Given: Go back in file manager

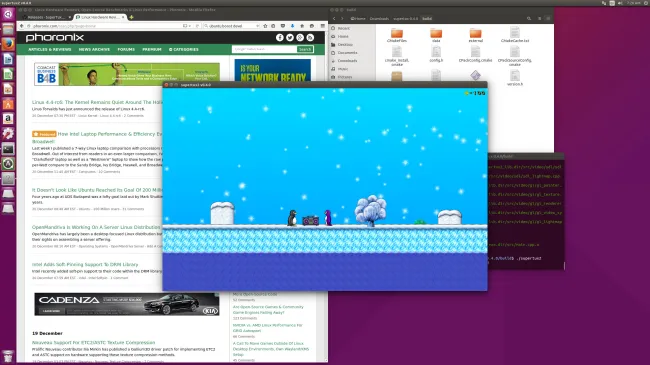Looking at the screenshot, I should point(334,19).
